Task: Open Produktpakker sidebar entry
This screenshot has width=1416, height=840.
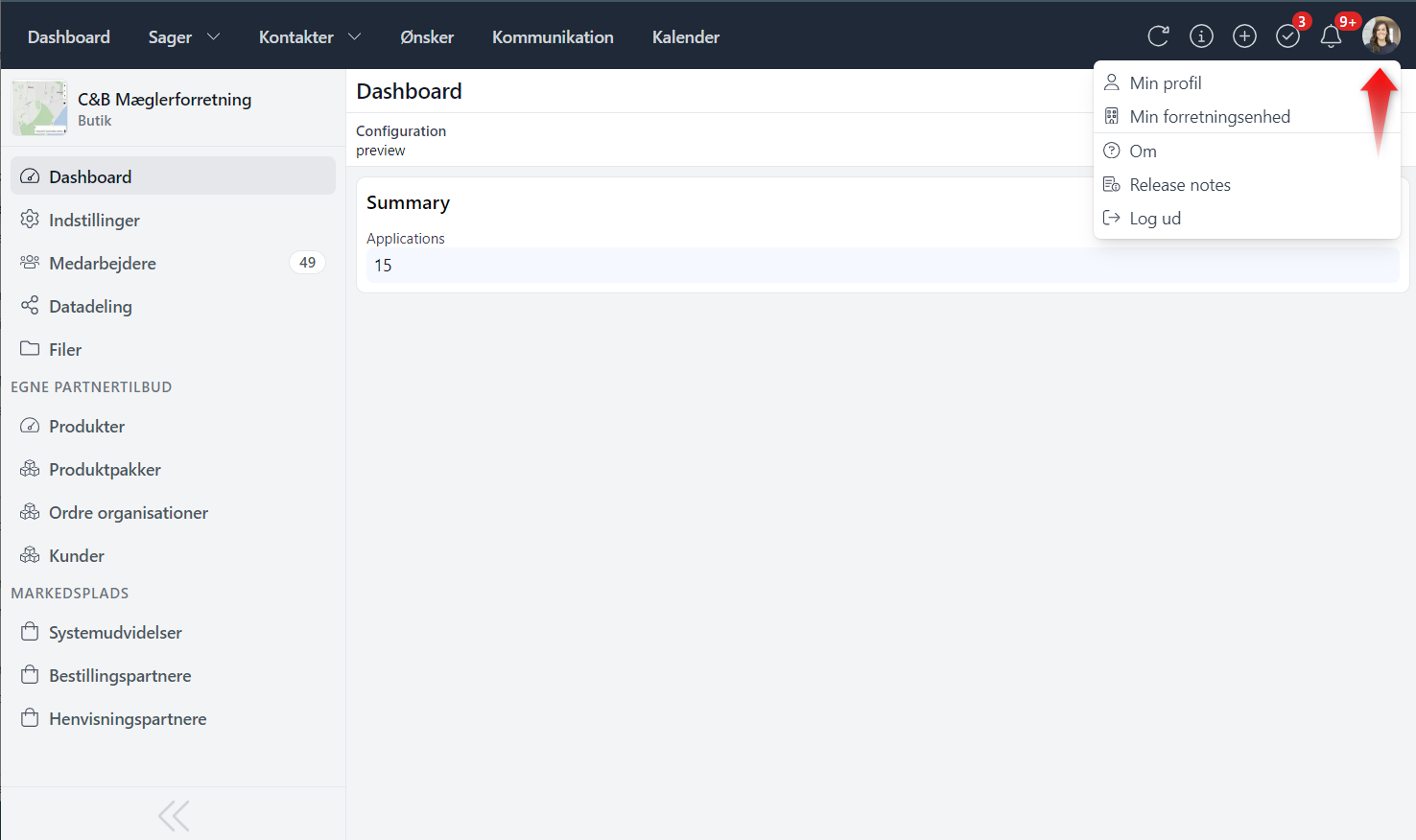Action: click(x=173, y=469)
